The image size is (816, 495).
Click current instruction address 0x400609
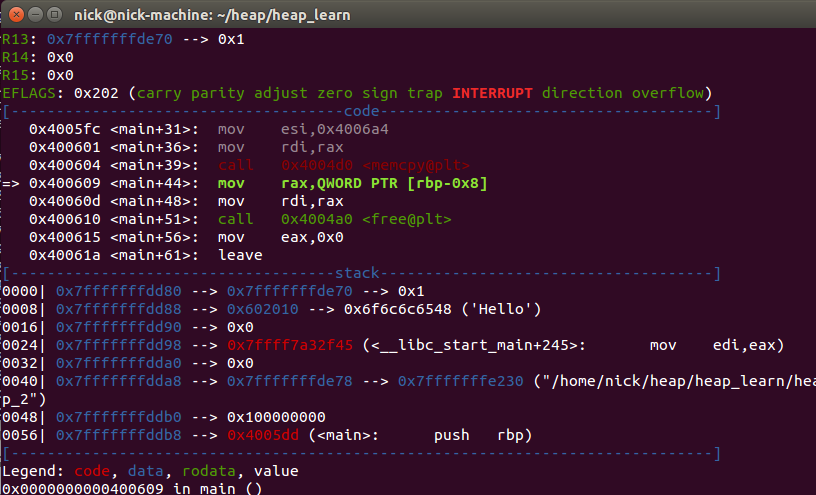click(65, 183)
